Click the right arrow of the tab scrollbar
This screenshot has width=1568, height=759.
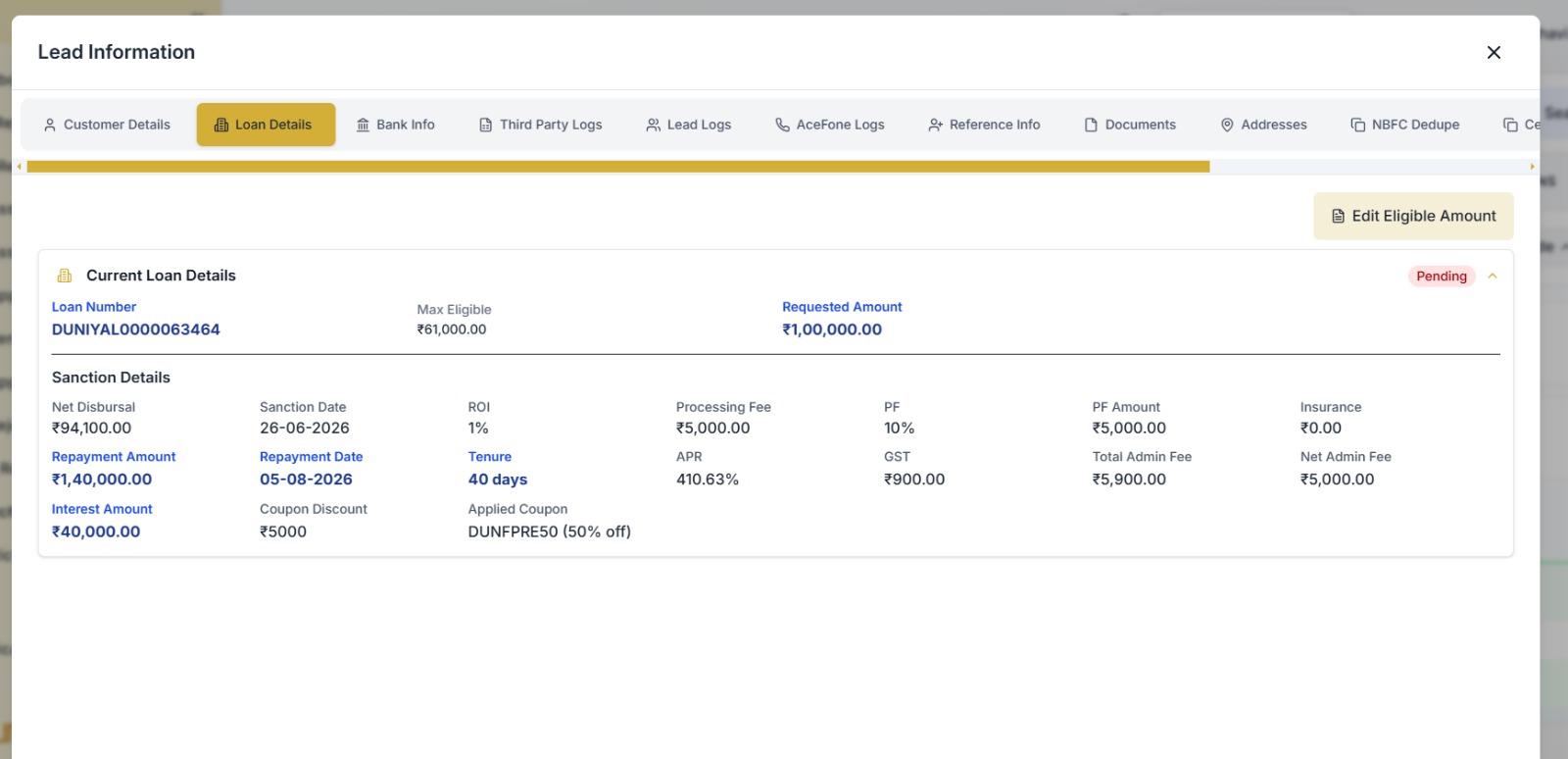tap(1532, 167)
